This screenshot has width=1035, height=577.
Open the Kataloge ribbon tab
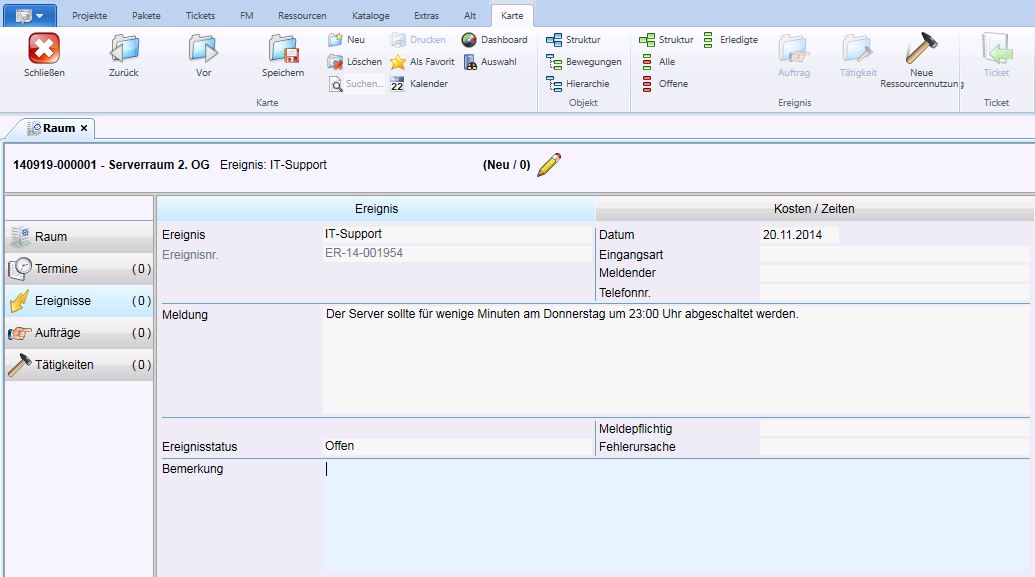click(370, 15)
